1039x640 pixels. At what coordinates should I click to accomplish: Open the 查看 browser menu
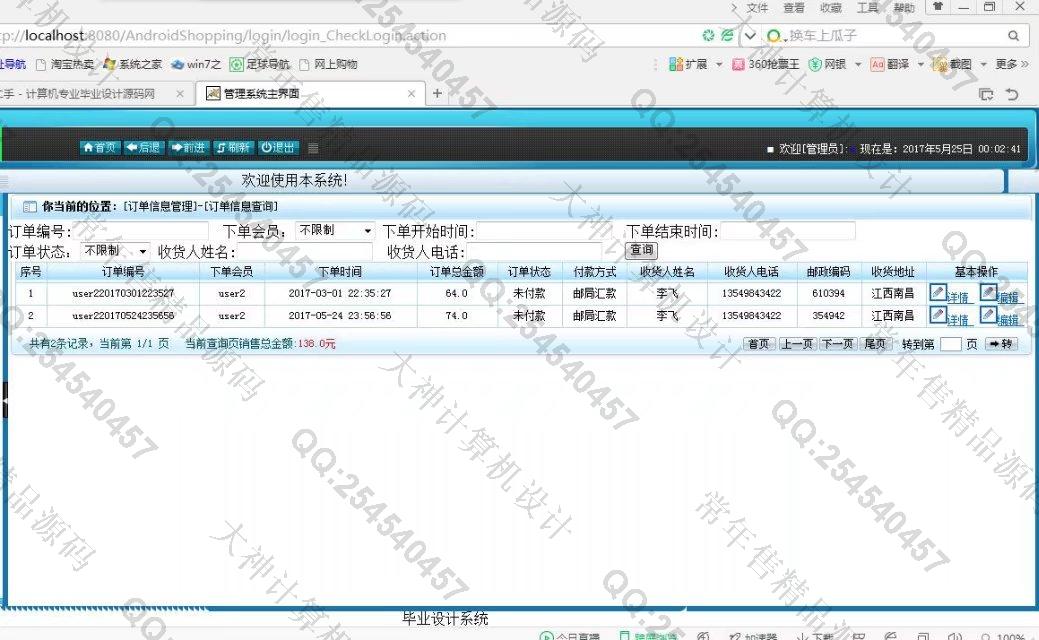pos(794,8)
